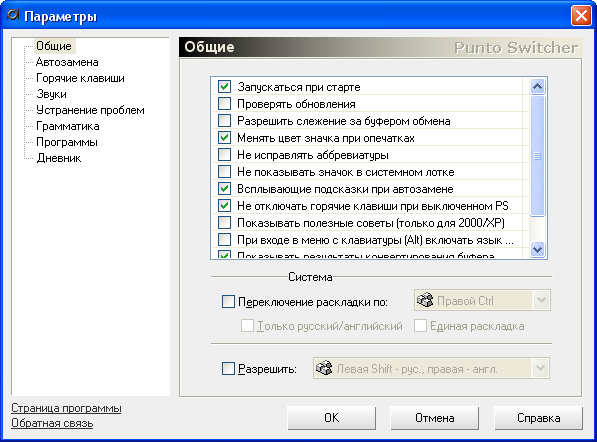Check Не показывать значок в системном лотке

[224, 172]
